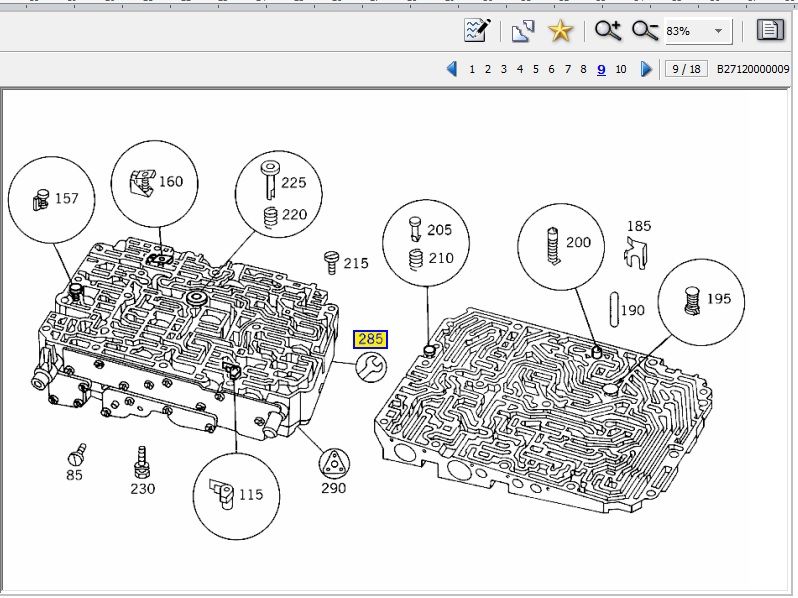
Task: Go to next image with right arrow
Action: (646, 69)
